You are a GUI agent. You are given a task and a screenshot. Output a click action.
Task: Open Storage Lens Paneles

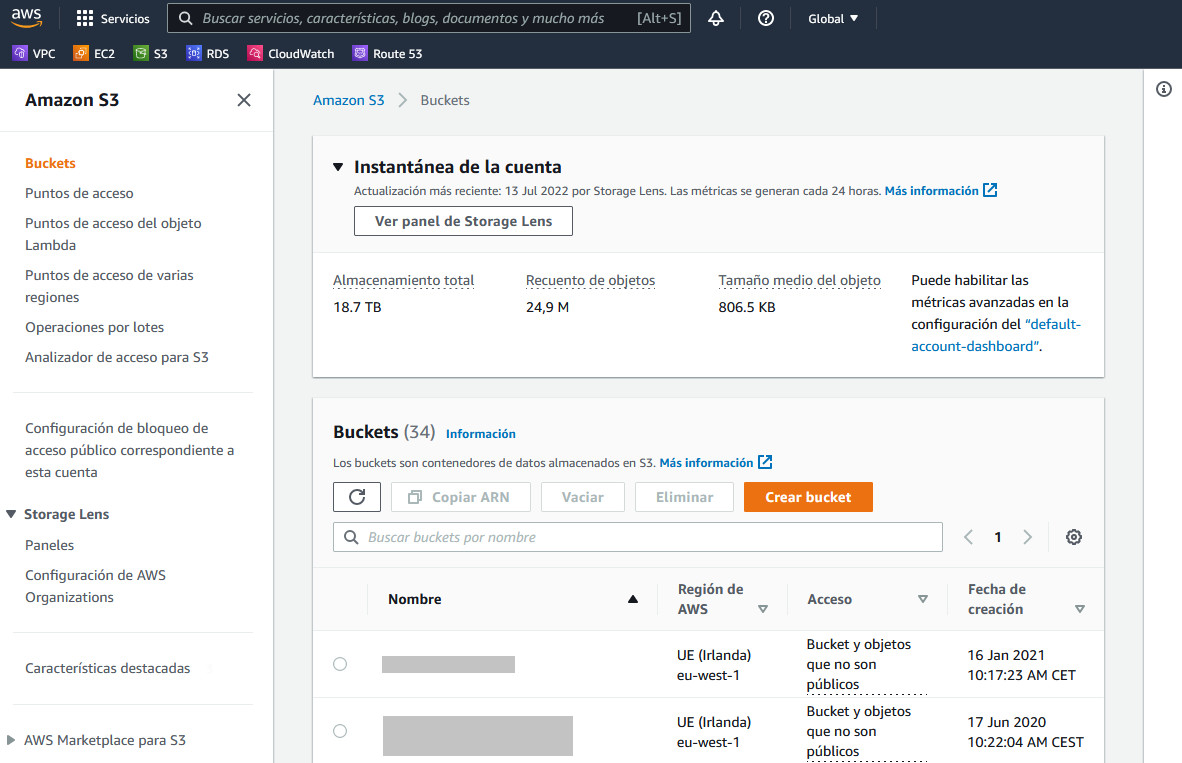coord(50,545)
